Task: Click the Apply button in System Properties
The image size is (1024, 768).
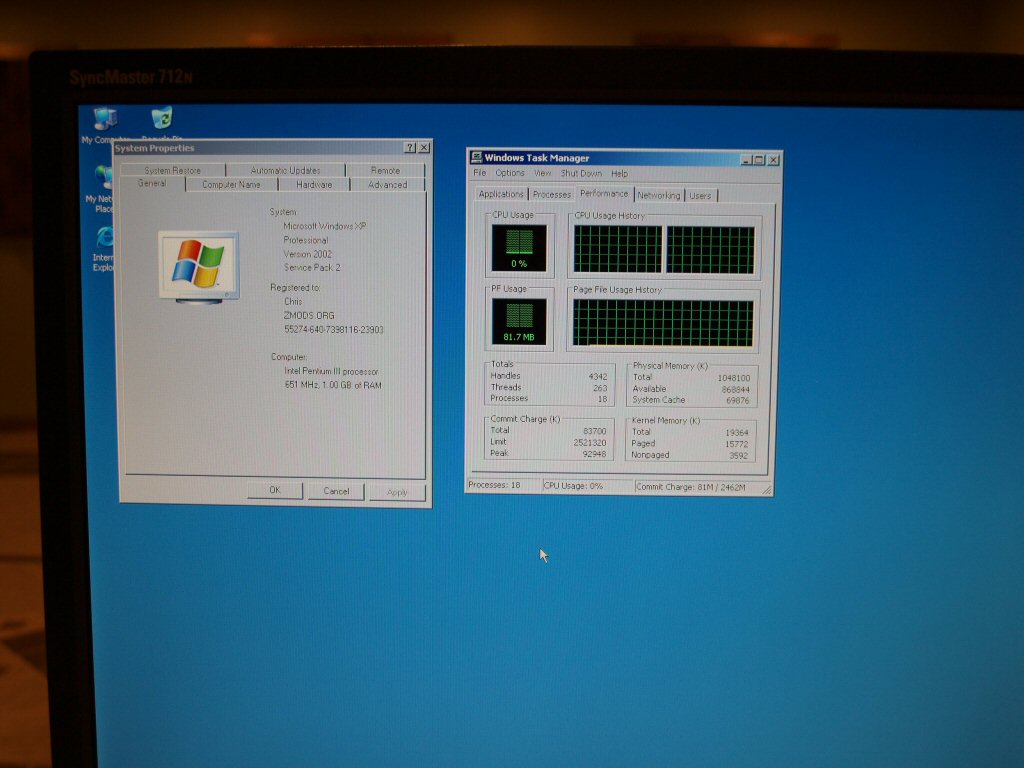Action: [x=397, y=492]
